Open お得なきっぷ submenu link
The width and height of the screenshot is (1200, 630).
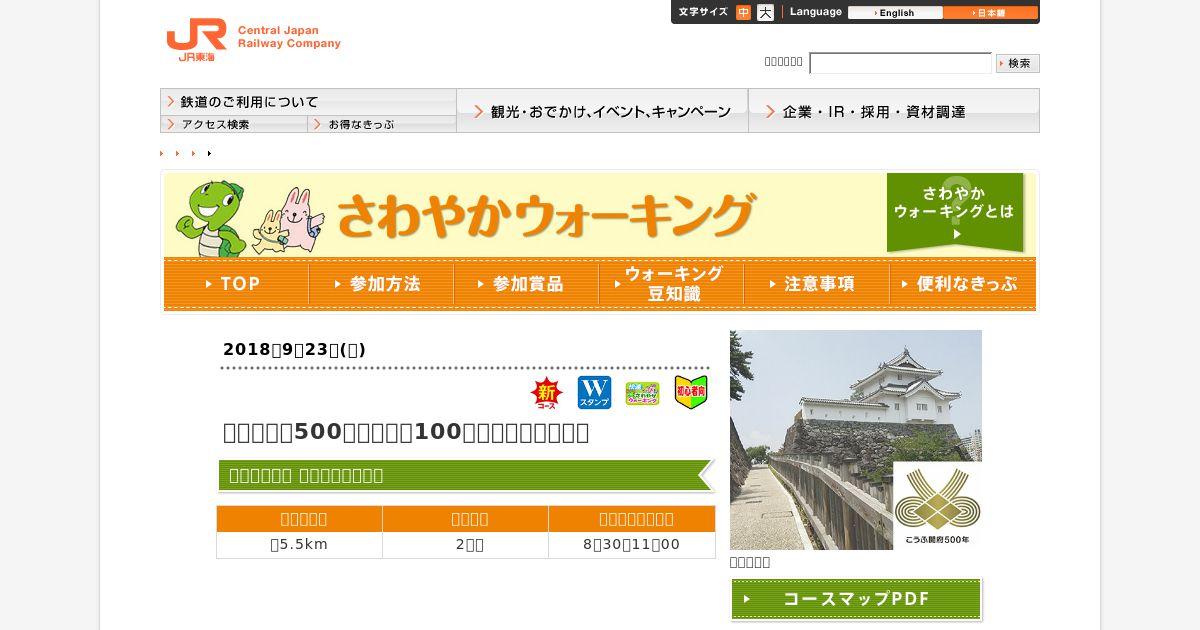(382, 124)
